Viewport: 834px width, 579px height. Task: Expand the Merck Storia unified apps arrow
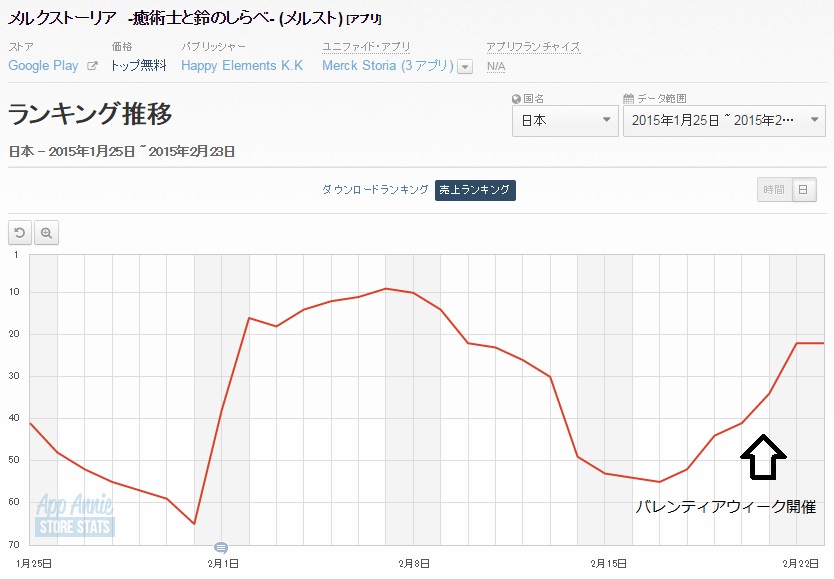[x=464, y=67]
